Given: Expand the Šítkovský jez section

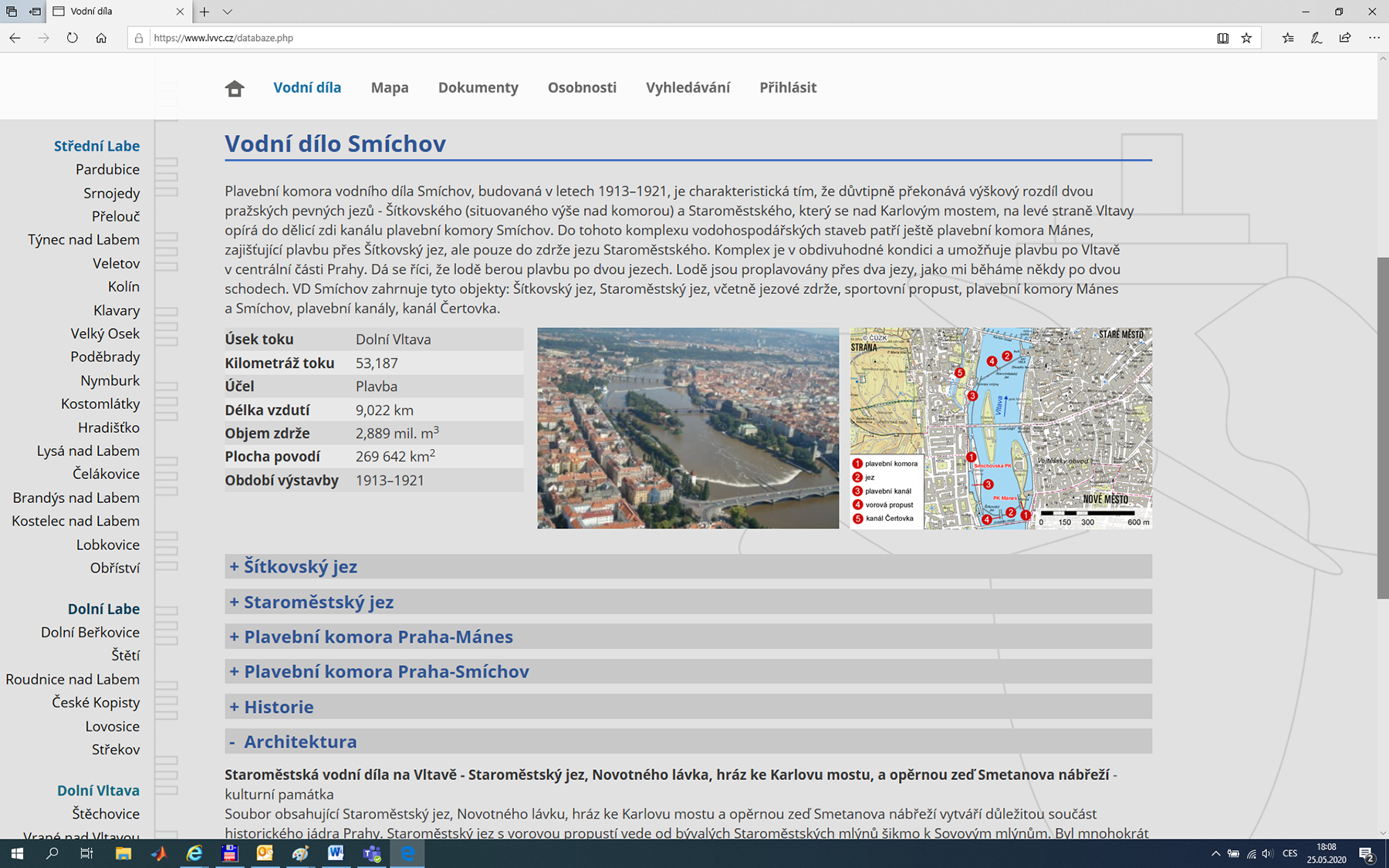Looking at the screenshot, I should click(300, 567).
